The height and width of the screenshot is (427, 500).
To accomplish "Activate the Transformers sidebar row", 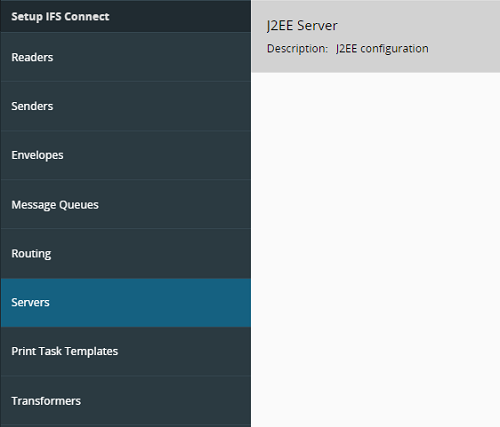I will pyautogui.click(x=126, y=401).
